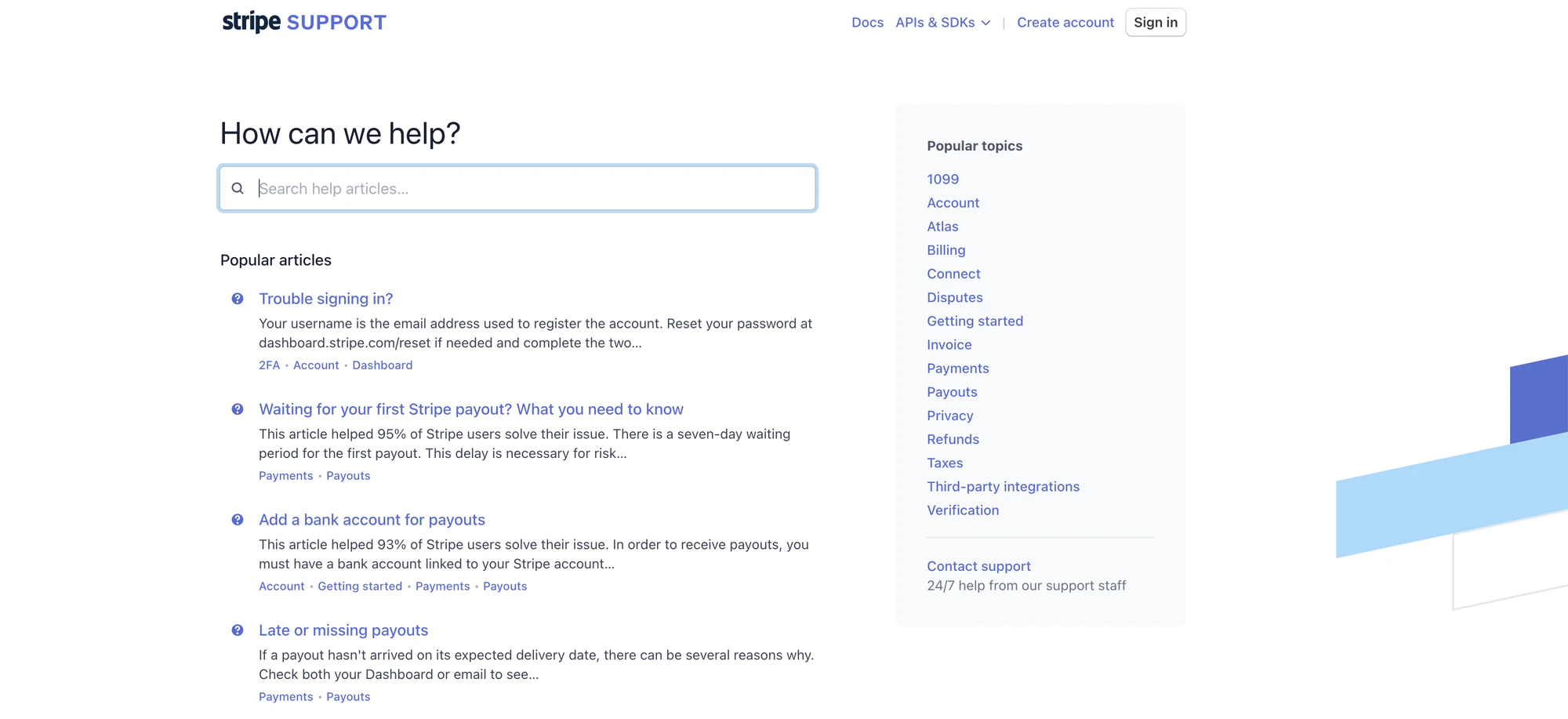
Task: Click question icon beside Trouble signing in
Action: pyautogui.click(x=238, y=299)
